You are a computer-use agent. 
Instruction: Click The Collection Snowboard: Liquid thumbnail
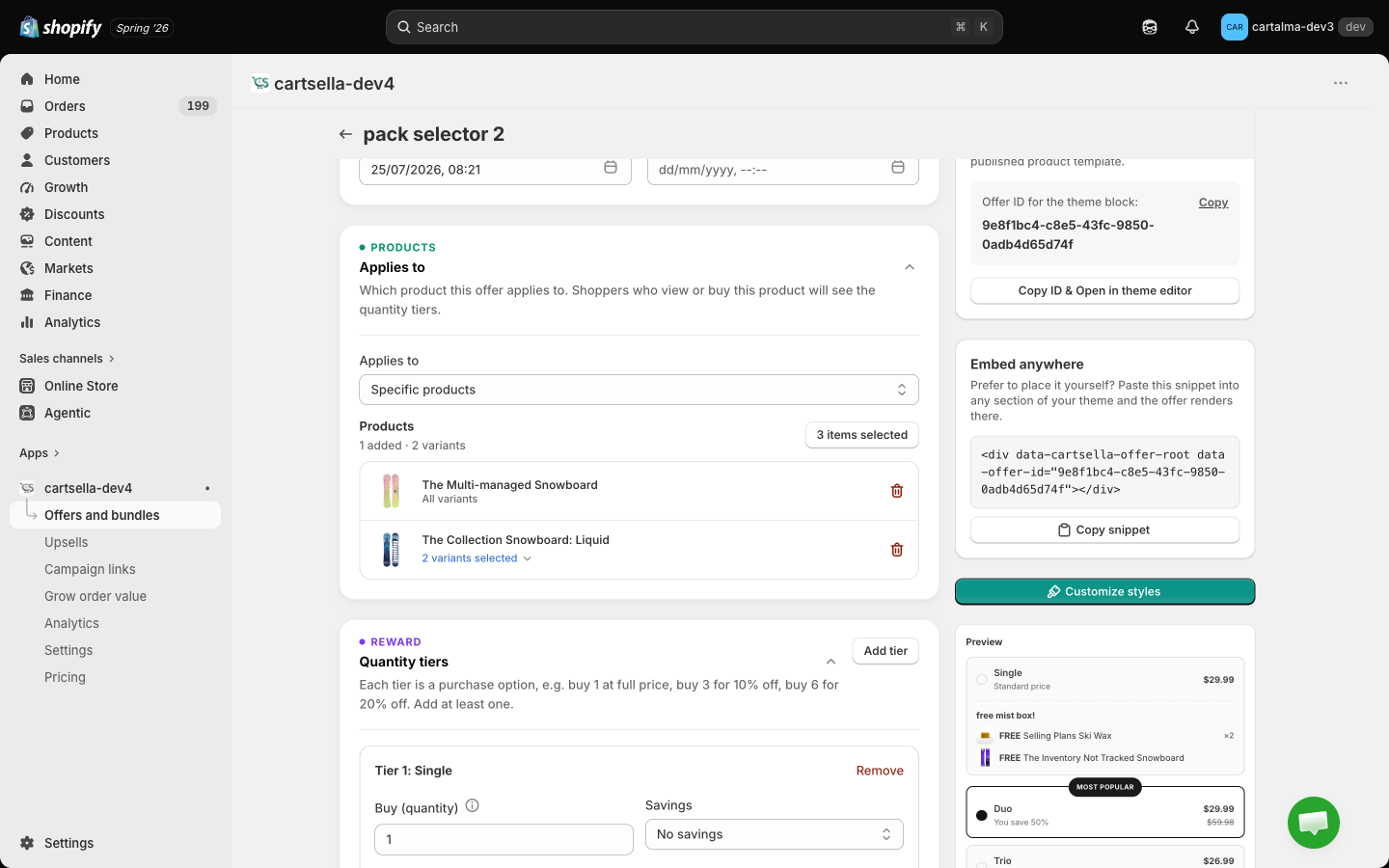tap(391, 550)
